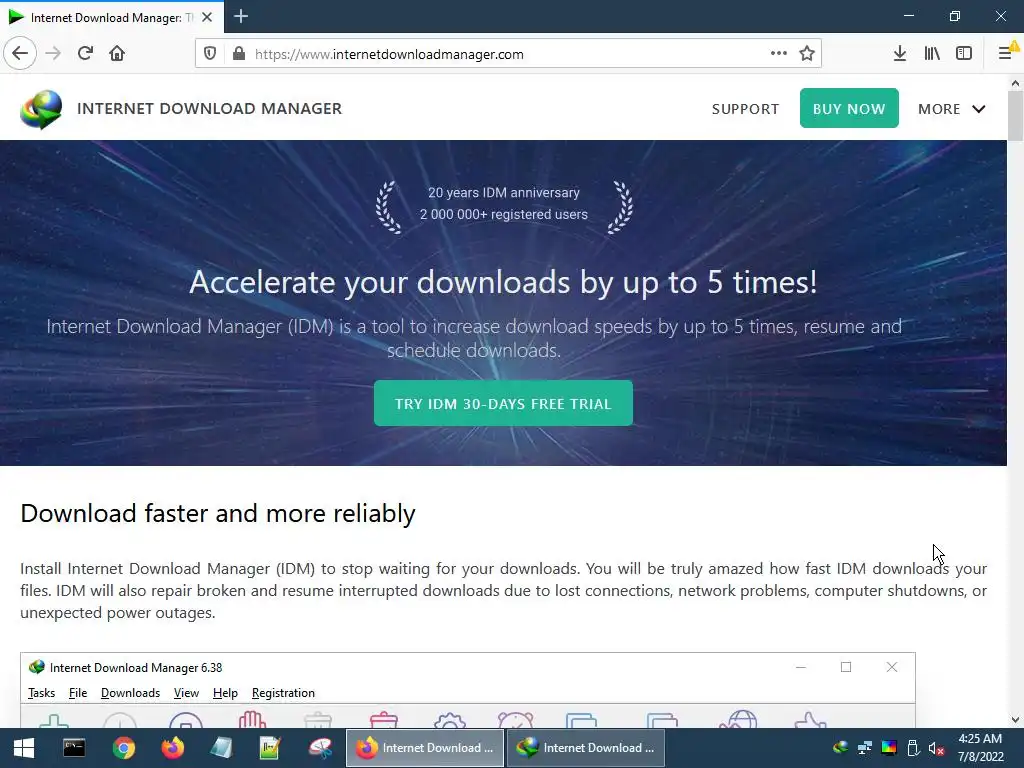The height and width of the screenshot is (768, 1024).
Task: Switch to IDM application taskbar window button
Action: click(585, 748)
